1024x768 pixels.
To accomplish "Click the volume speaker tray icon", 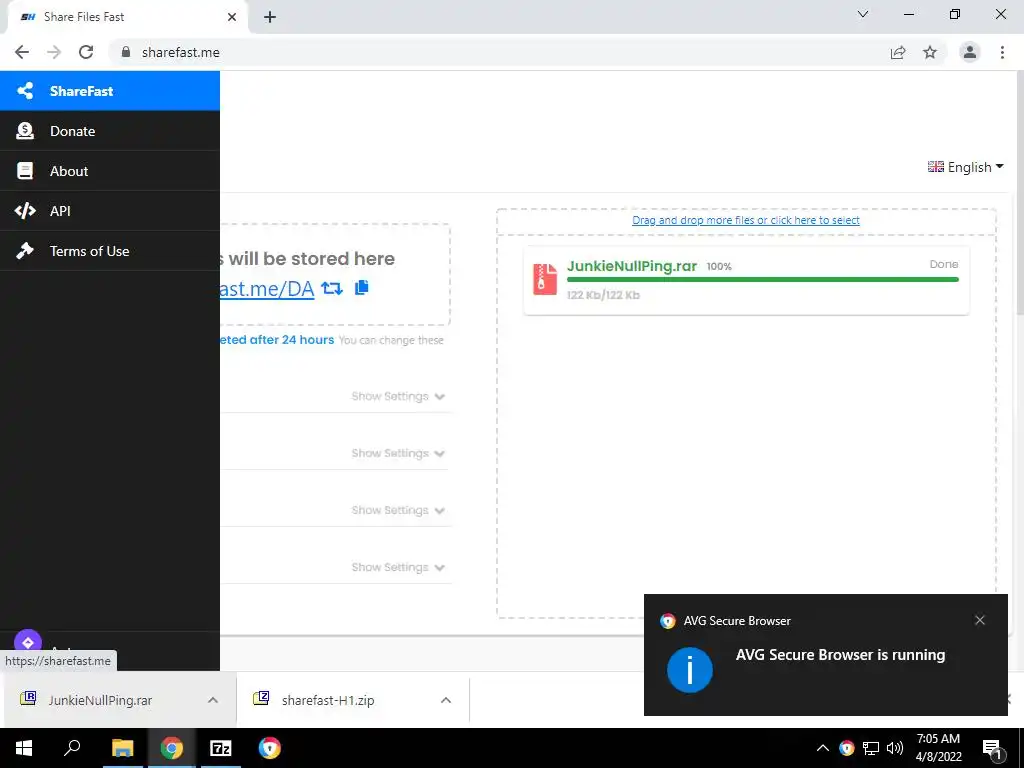I will click(895, 748).
